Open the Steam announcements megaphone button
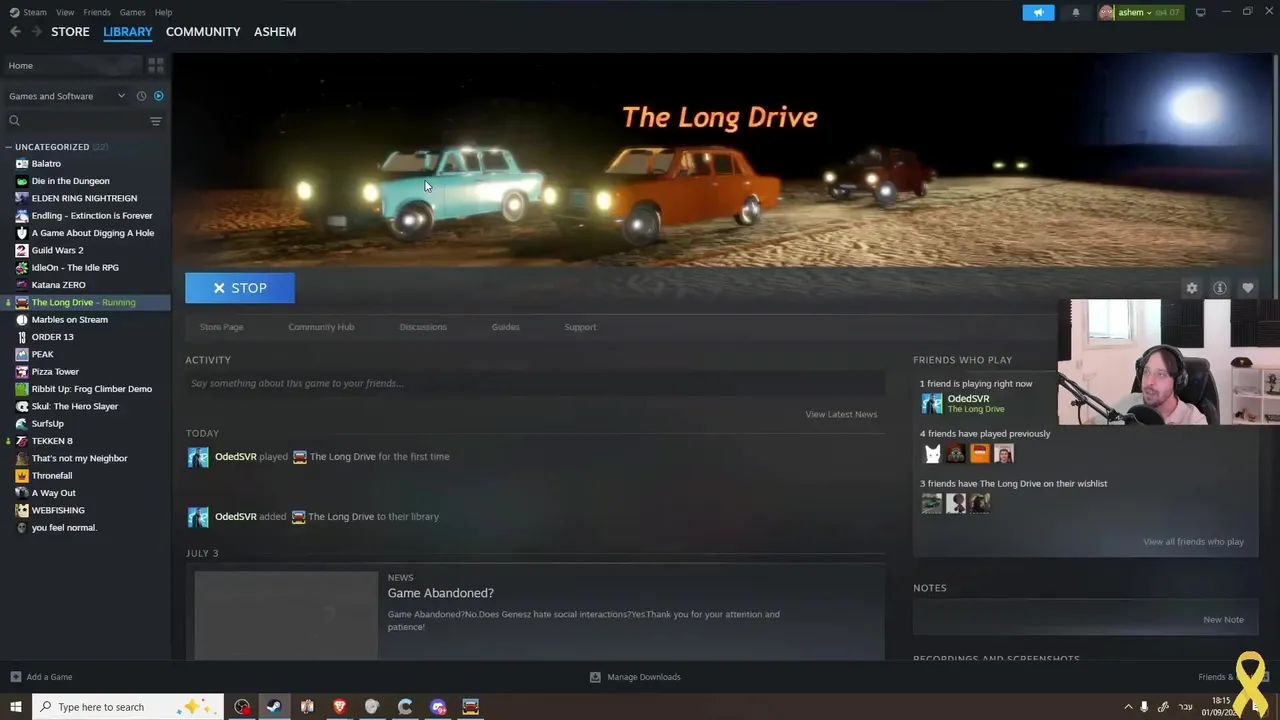 click(x=1038, y=12)
